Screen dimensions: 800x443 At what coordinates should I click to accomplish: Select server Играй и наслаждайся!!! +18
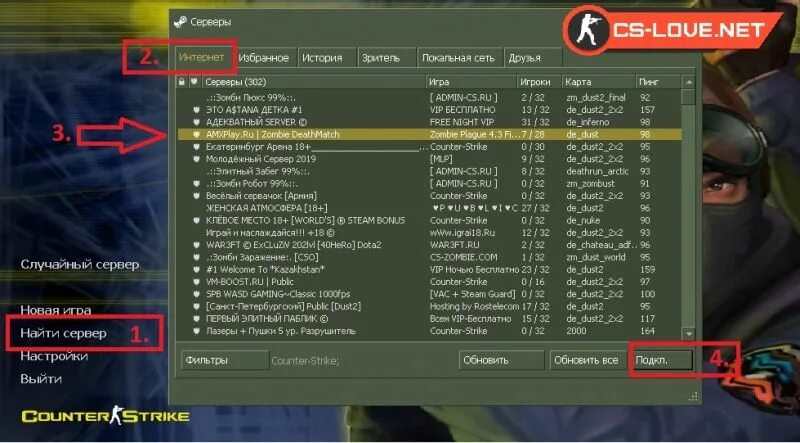pyautogui.click(x=429, y=233)
